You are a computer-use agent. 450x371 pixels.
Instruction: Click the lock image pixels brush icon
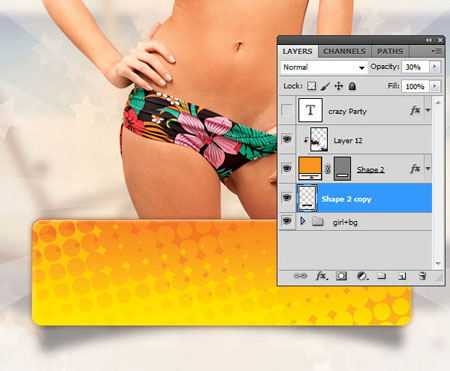(x=325, y=86)
